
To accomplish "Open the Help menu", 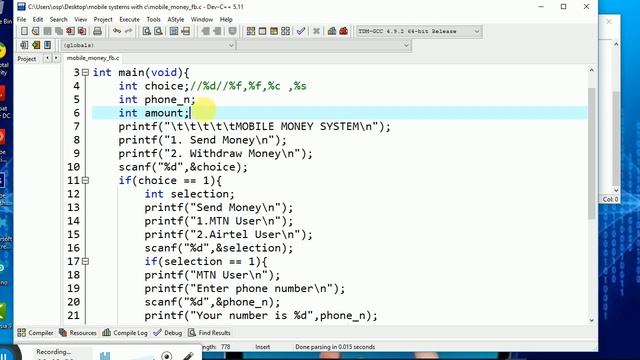I will [226, 19].
